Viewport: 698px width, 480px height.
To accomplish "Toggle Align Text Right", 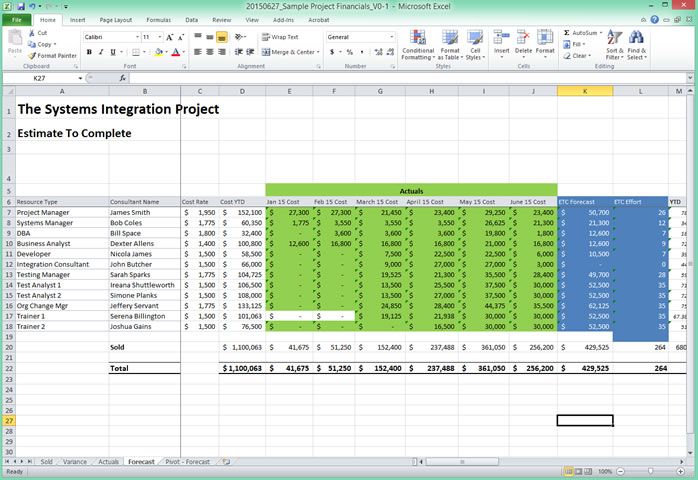I will coord(222,52).
